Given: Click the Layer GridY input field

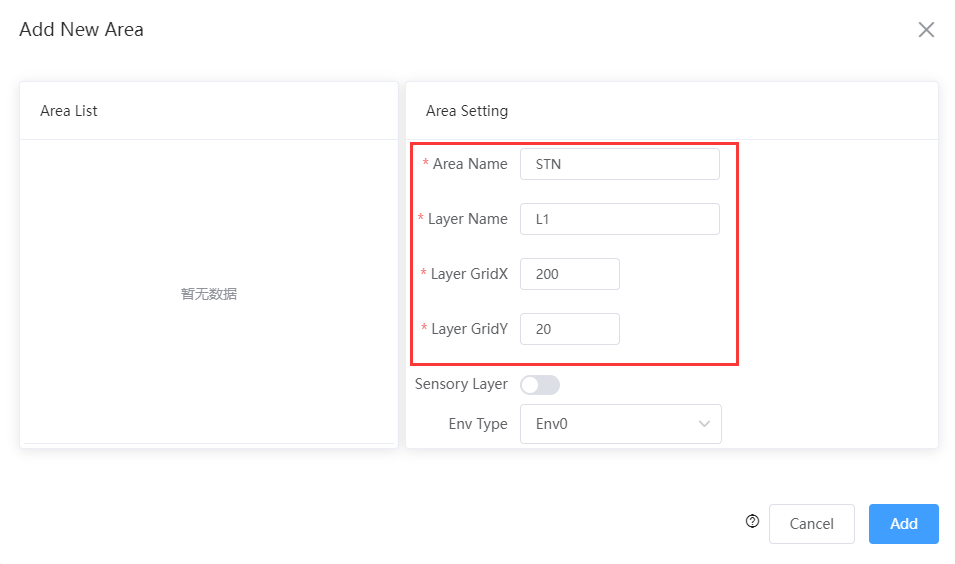Looking at the screenshot, I should [569, 329].
